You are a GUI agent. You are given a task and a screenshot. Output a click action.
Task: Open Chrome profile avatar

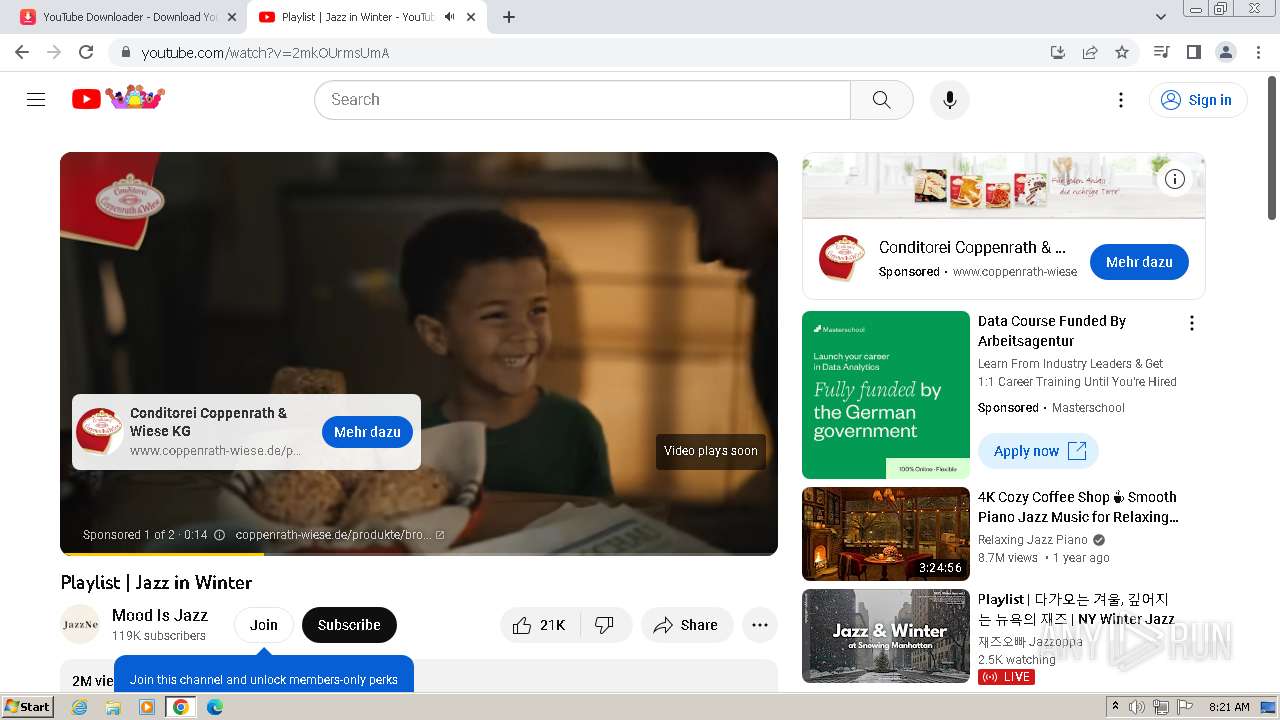(x=1225, y=52)
